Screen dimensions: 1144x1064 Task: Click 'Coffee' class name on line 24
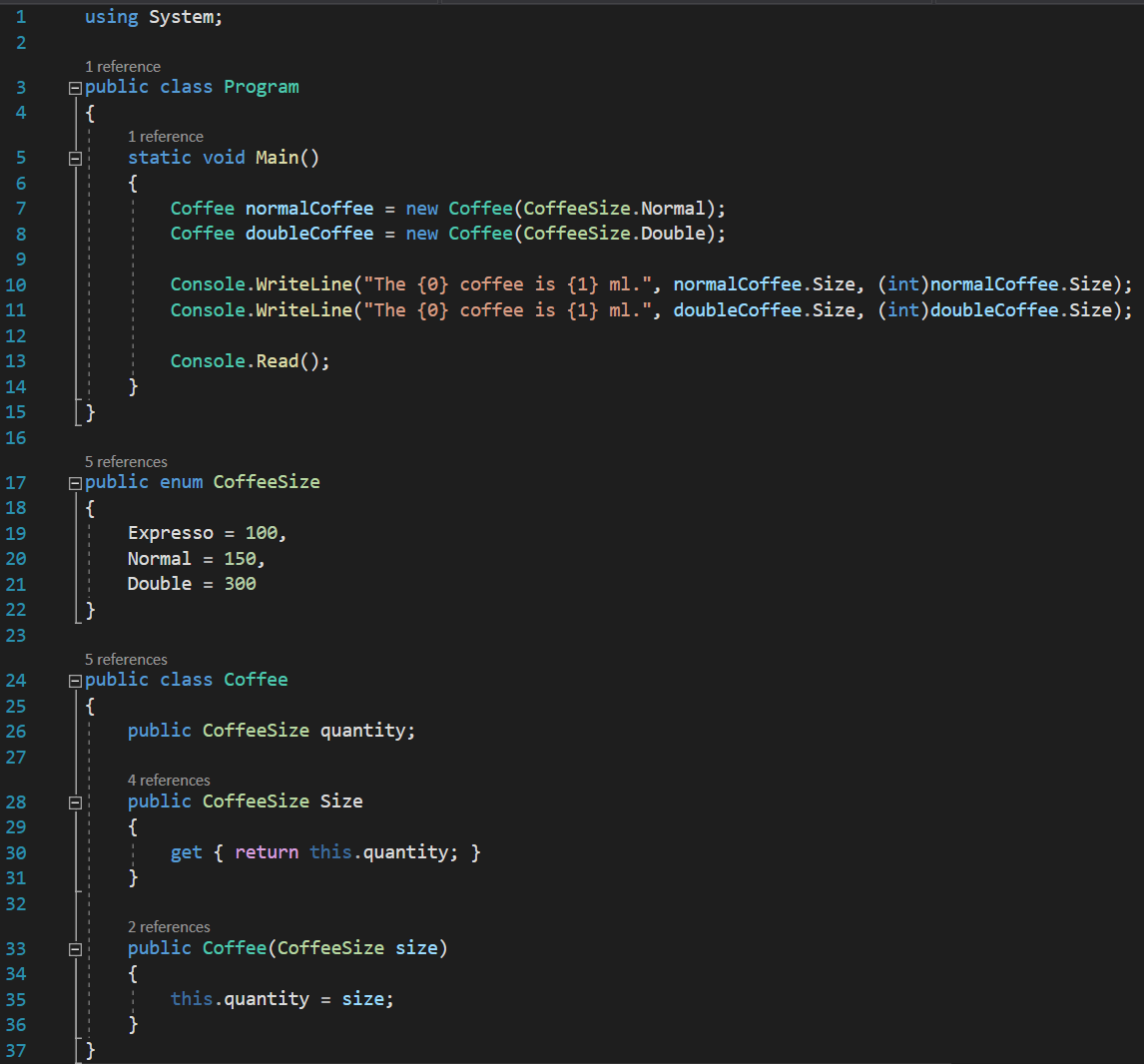[256, 680]
